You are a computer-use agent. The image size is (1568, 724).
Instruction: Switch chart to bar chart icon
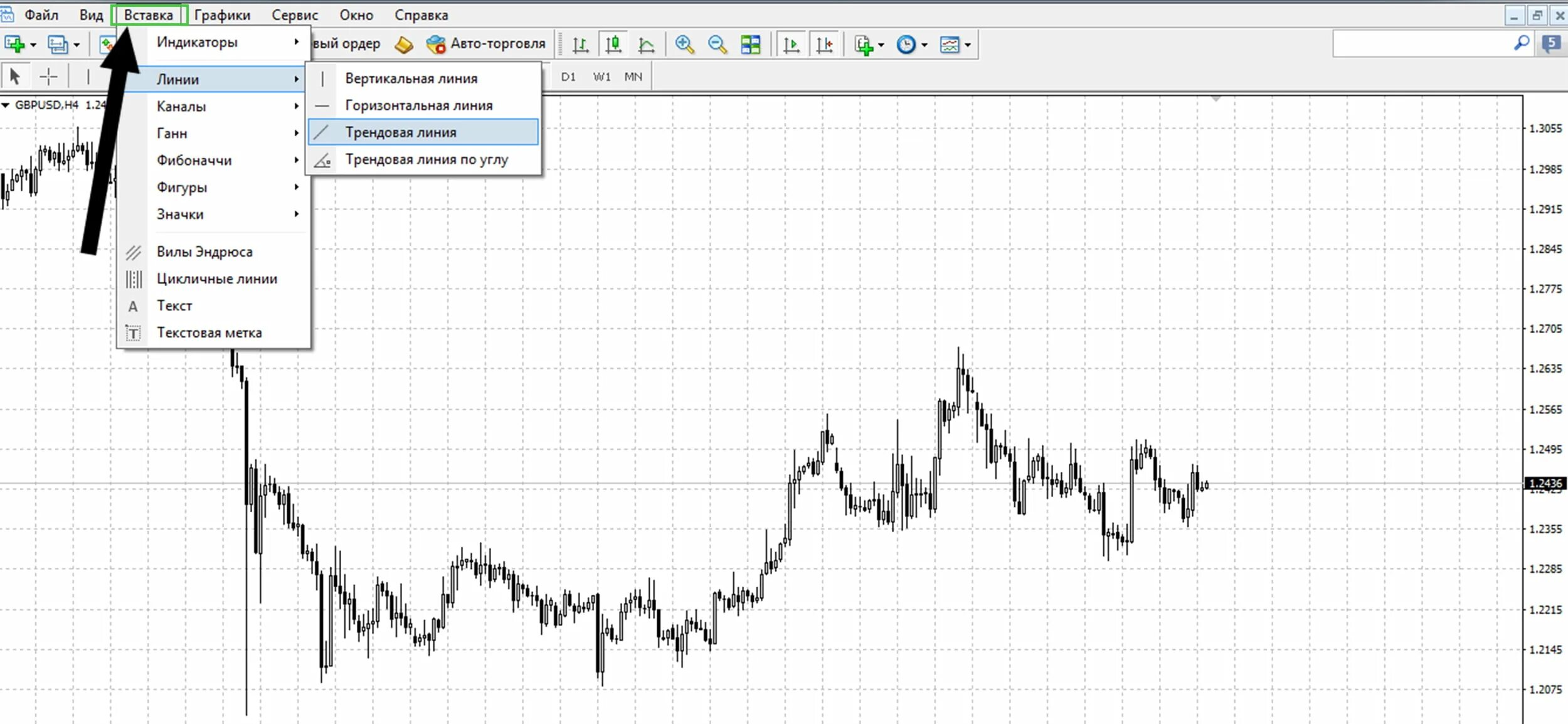(581, 45)
